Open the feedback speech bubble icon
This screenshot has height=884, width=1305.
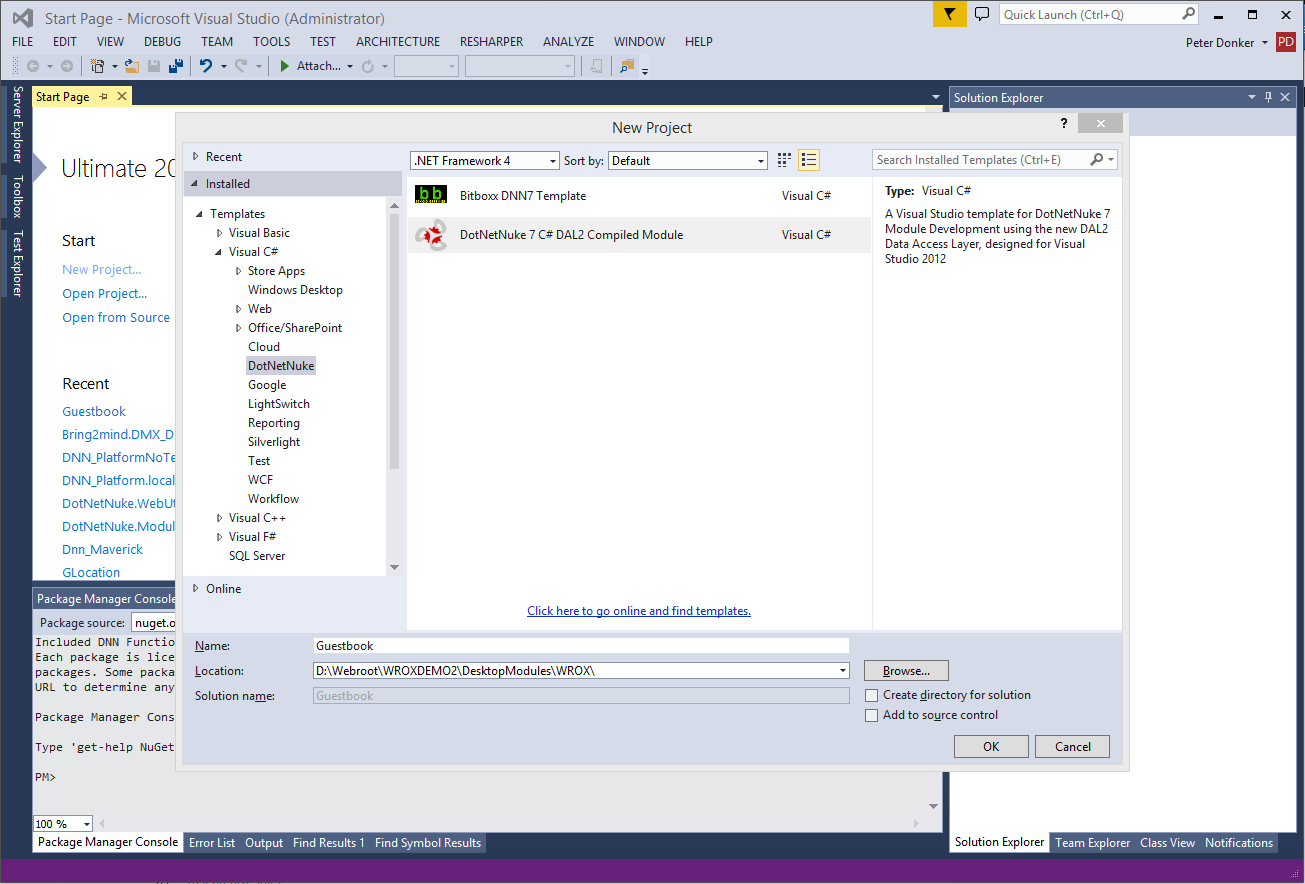click(x=982, y=14)
